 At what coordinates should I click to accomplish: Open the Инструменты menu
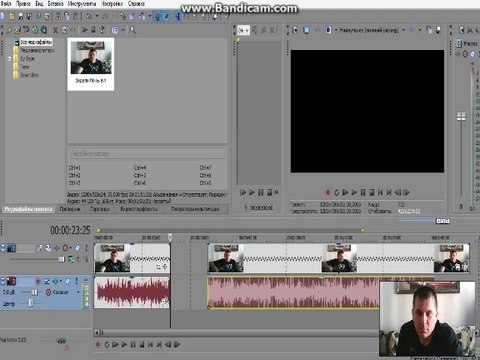82,4
